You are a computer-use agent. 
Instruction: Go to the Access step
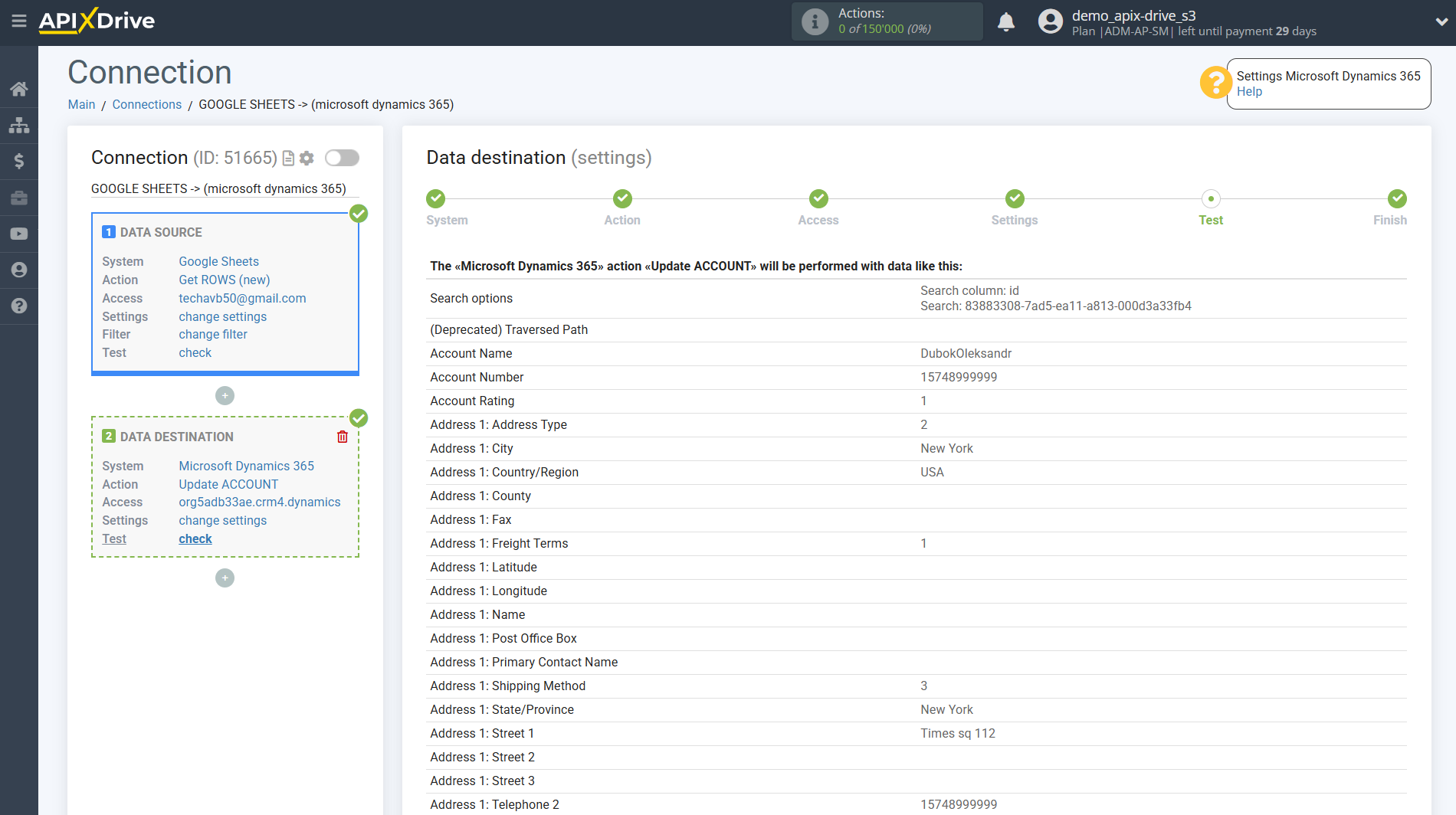[818, 198]
